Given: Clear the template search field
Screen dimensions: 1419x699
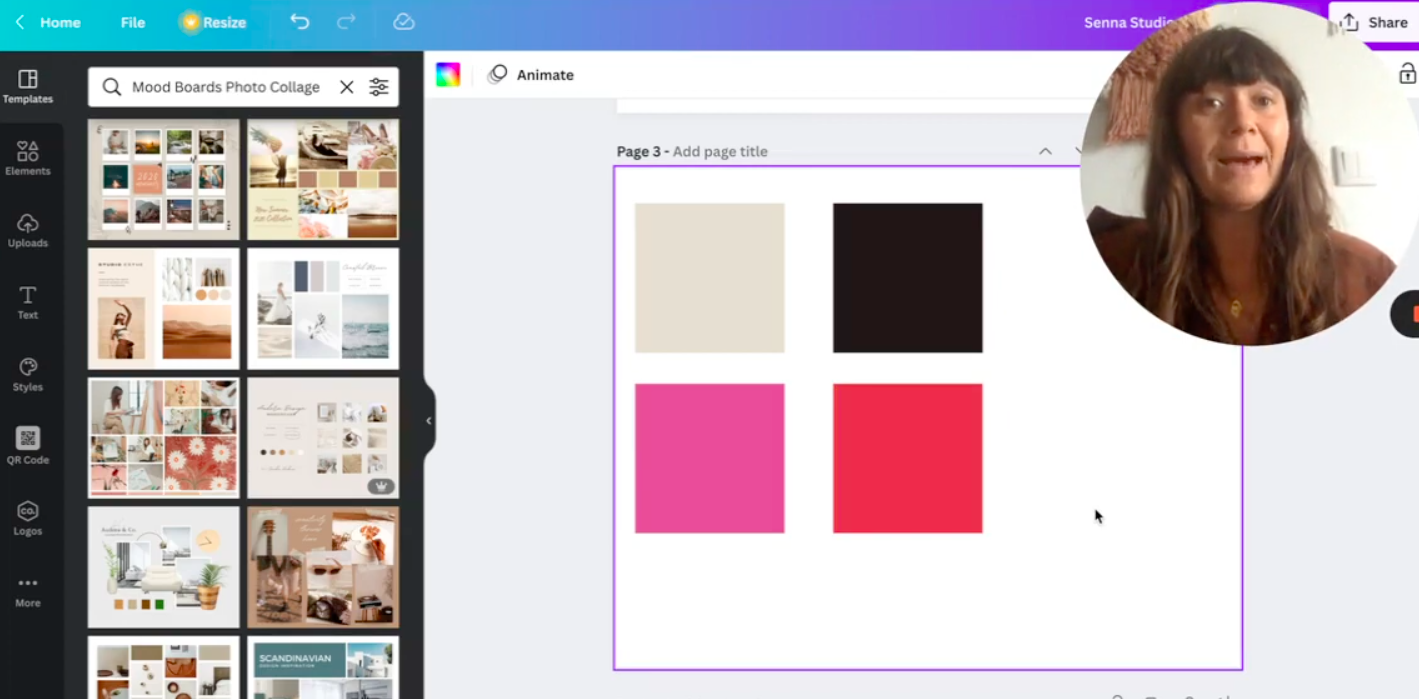Looking at the screenshot, I should tap(347, 87).
